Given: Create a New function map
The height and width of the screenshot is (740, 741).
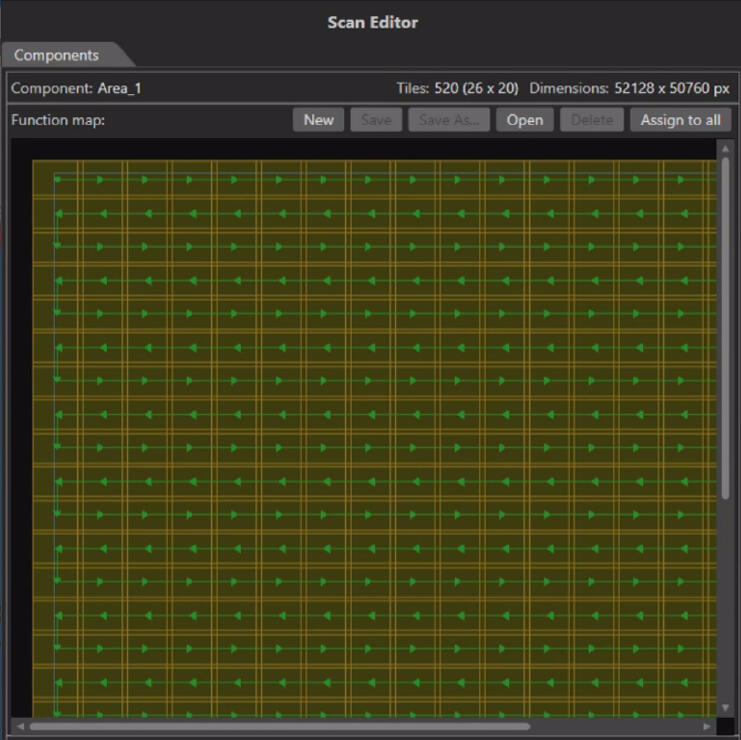Looking at the screenshot, I should 318,120.
